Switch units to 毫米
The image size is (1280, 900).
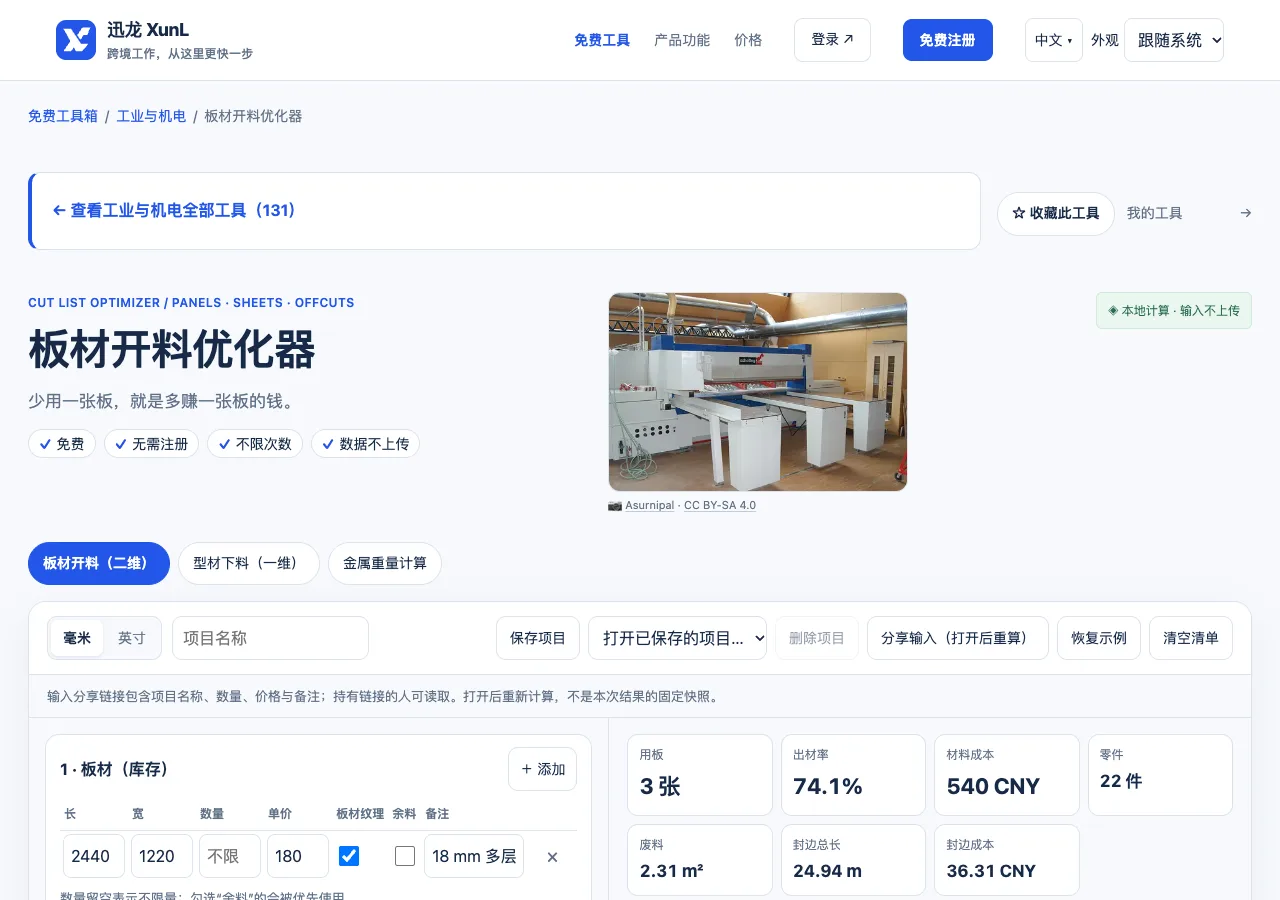pos(77,638)
